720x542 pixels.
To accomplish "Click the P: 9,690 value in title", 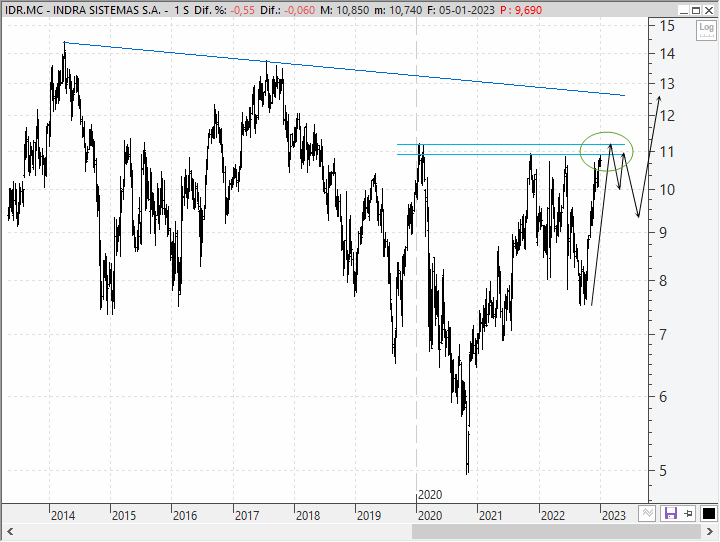I will [x=522, y=10].
